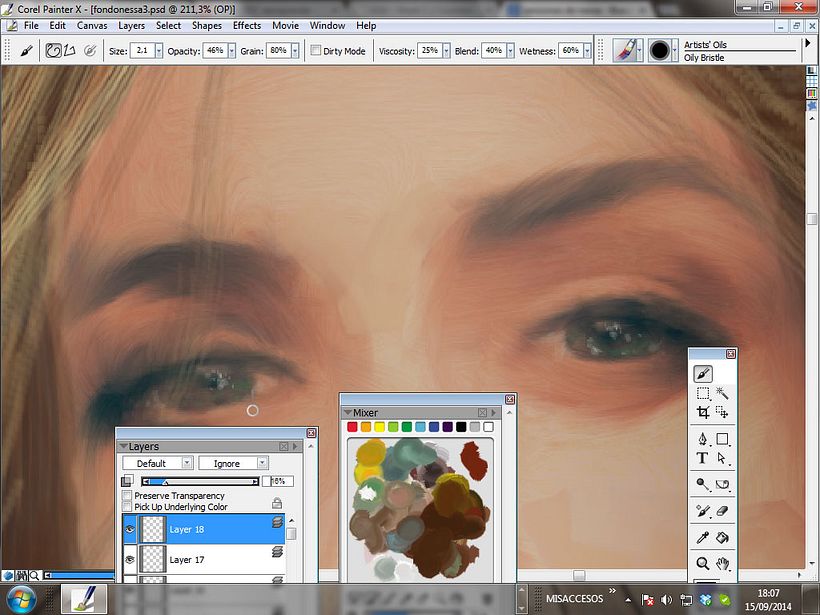The image size is (820, 615).
Task: Pick the Eraser tool
Action: click(722, 511)
